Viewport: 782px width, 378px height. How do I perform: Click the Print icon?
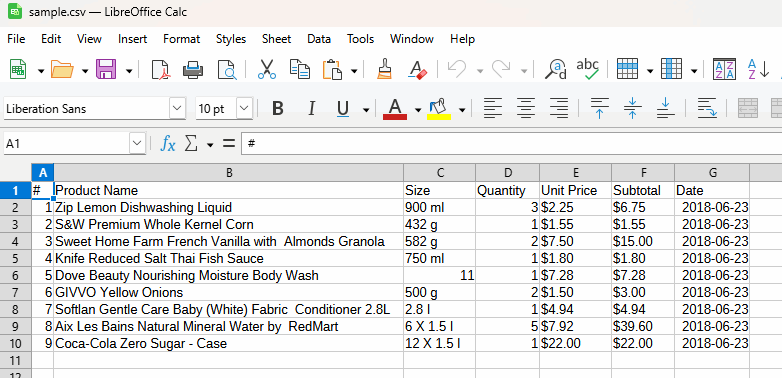[193, 69]
